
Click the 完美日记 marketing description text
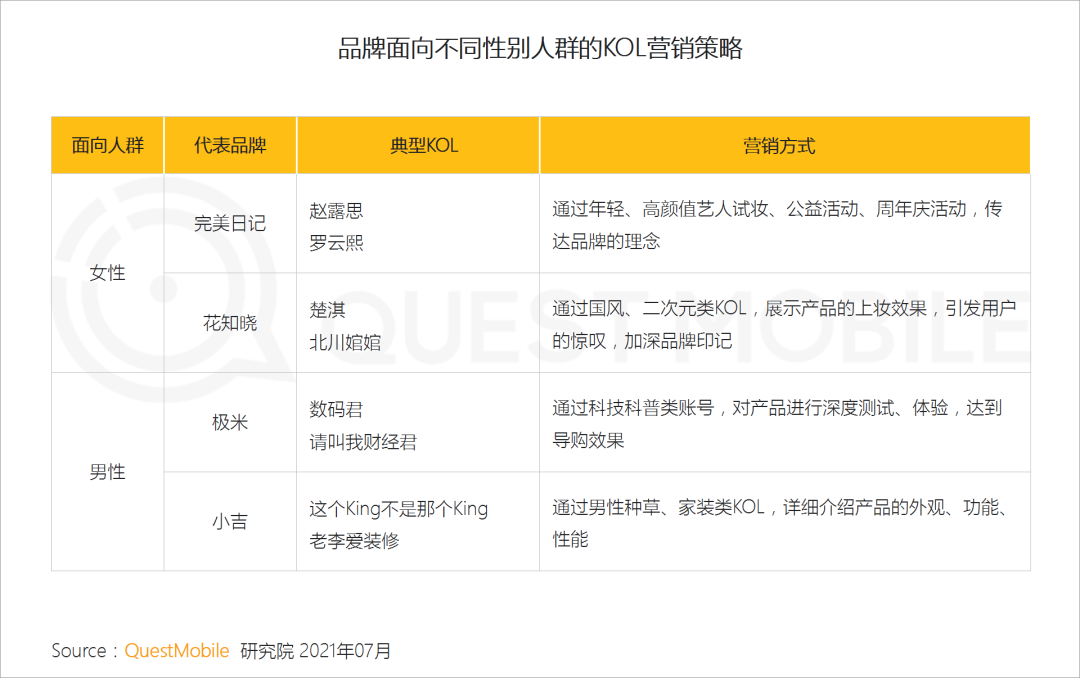pos(778,225)
